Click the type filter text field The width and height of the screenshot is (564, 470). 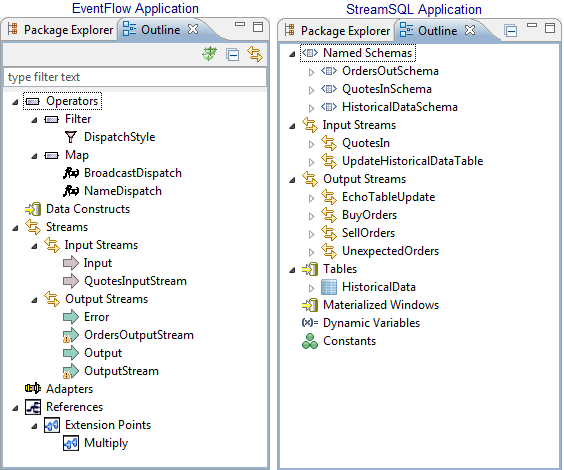(135, 77)
